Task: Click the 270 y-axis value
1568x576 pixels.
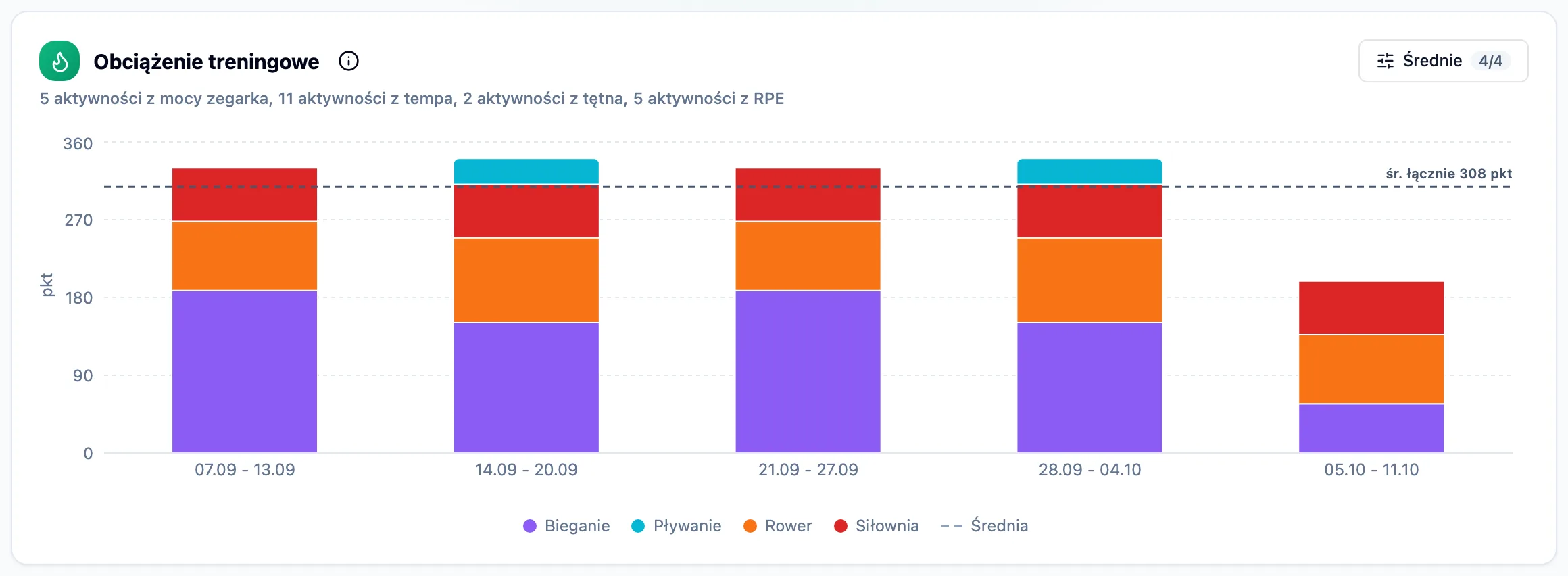Action: (78, 220)
